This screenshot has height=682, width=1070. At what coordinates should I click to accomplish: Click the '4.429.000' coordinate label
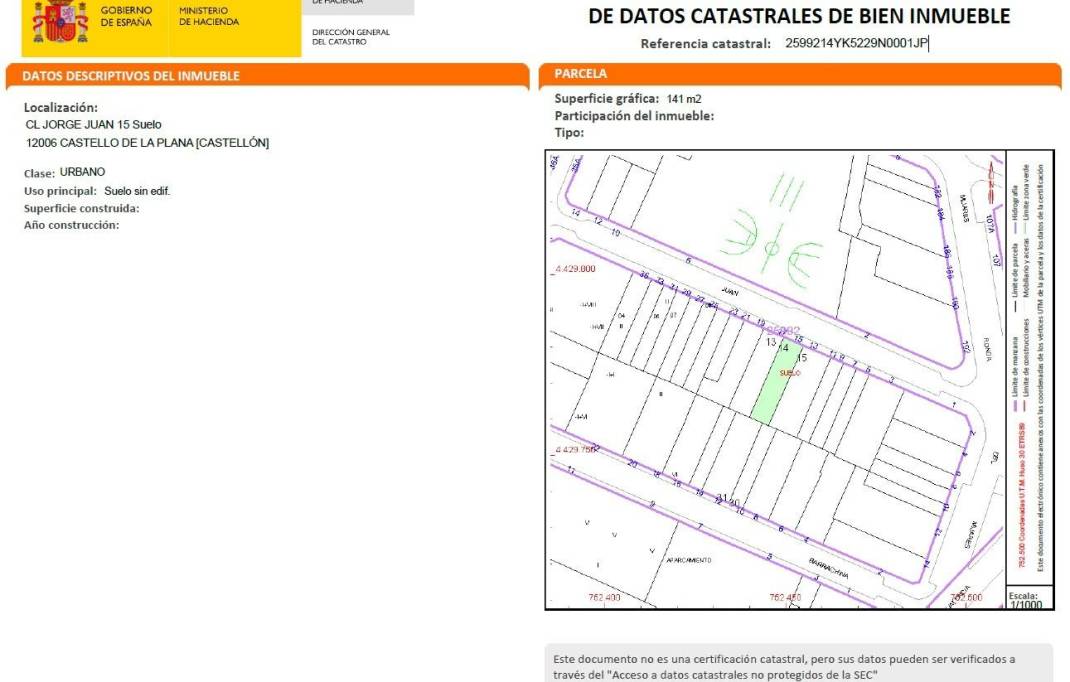[x=575, y=269]
